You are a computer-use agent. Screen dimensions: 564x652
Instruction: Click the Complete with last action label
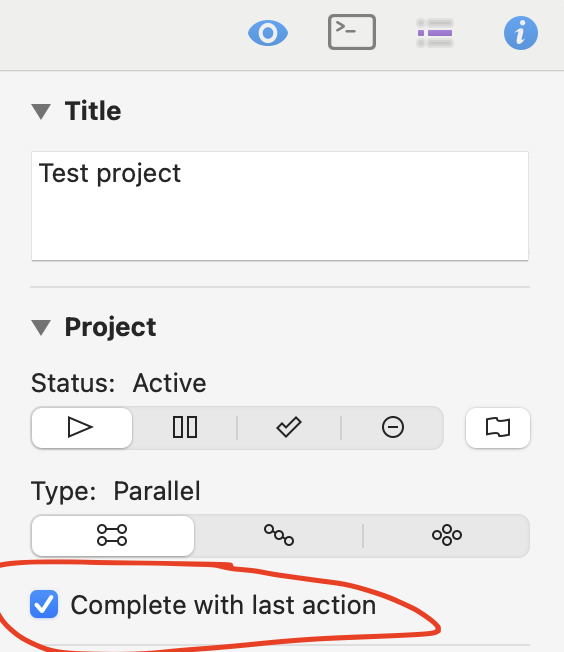(x=223, y=605)
